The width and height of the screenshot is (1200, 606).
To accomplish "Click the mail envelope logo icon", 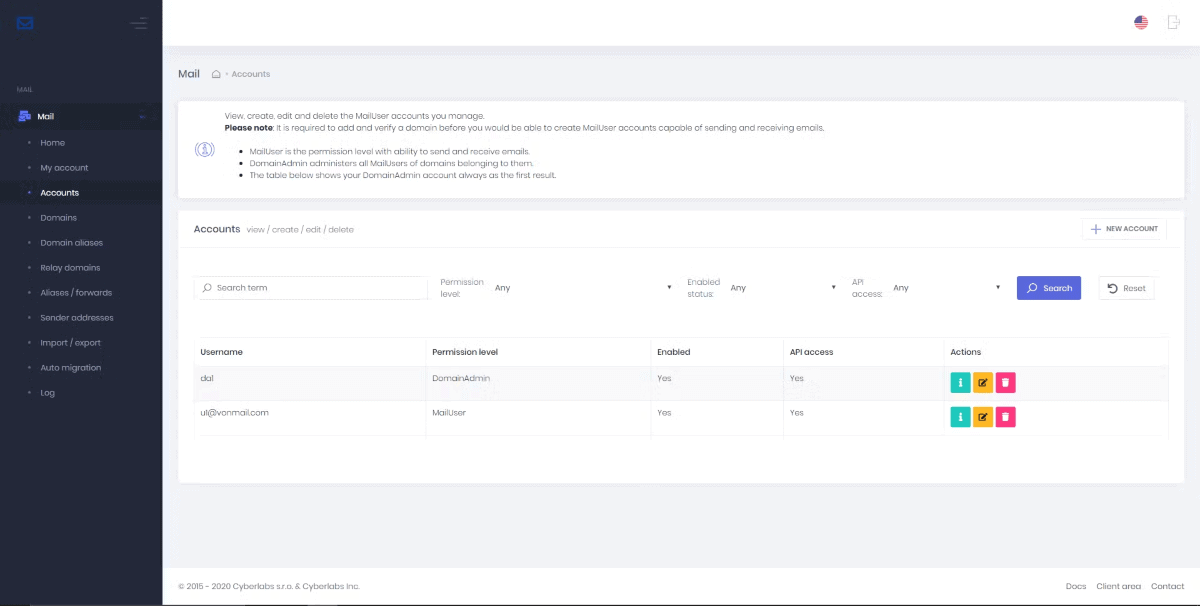I will [26, 23].
